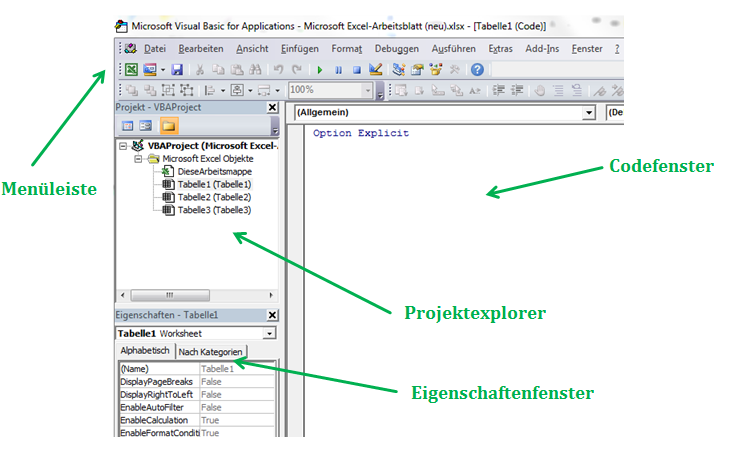Open the Debuggen menu
This screenshot has height=453, width=738.
pyautogui.click(x=397, y=49)
